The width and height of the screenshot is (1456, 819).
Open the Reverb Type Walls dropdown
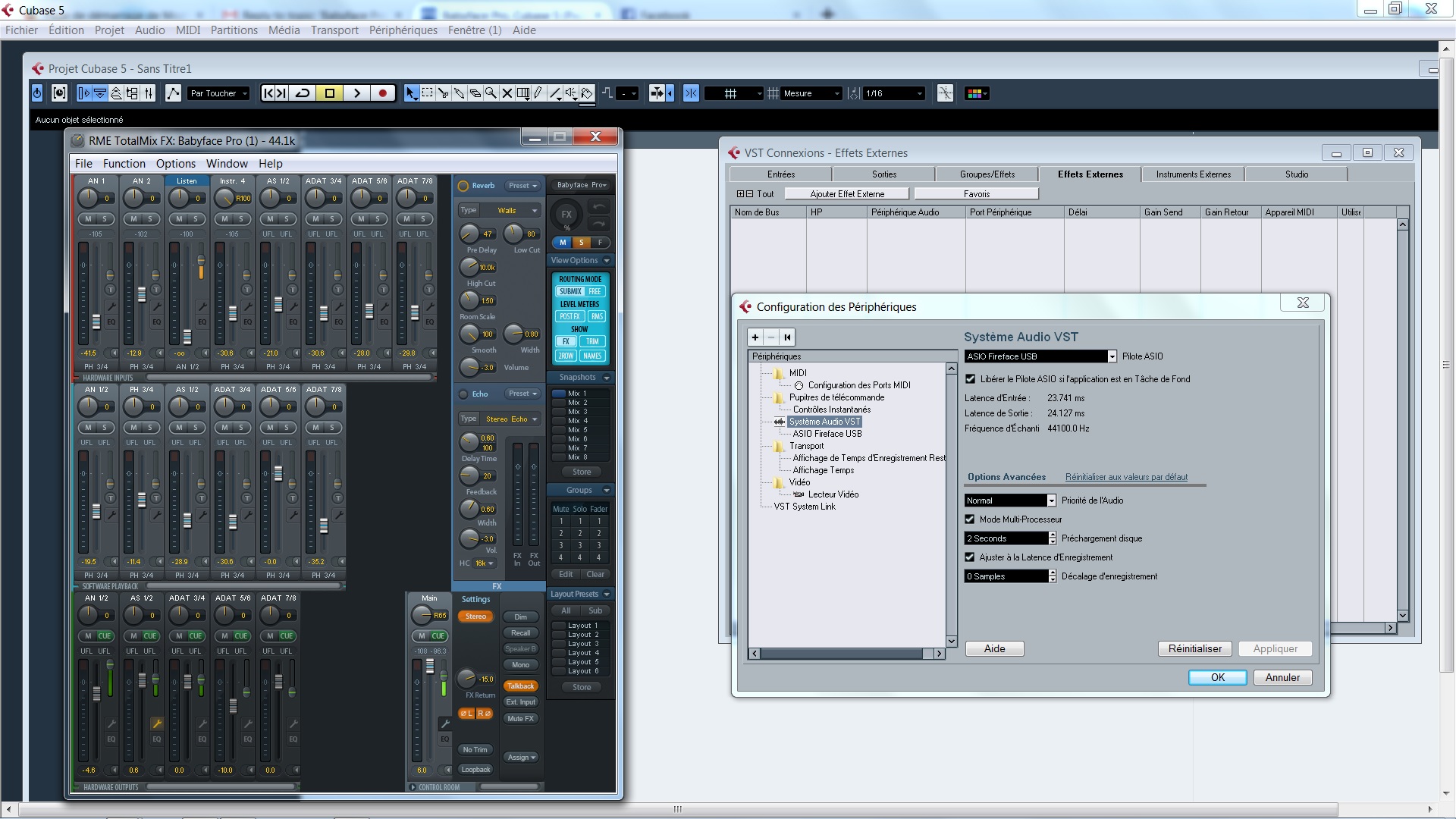coord(510,211)
